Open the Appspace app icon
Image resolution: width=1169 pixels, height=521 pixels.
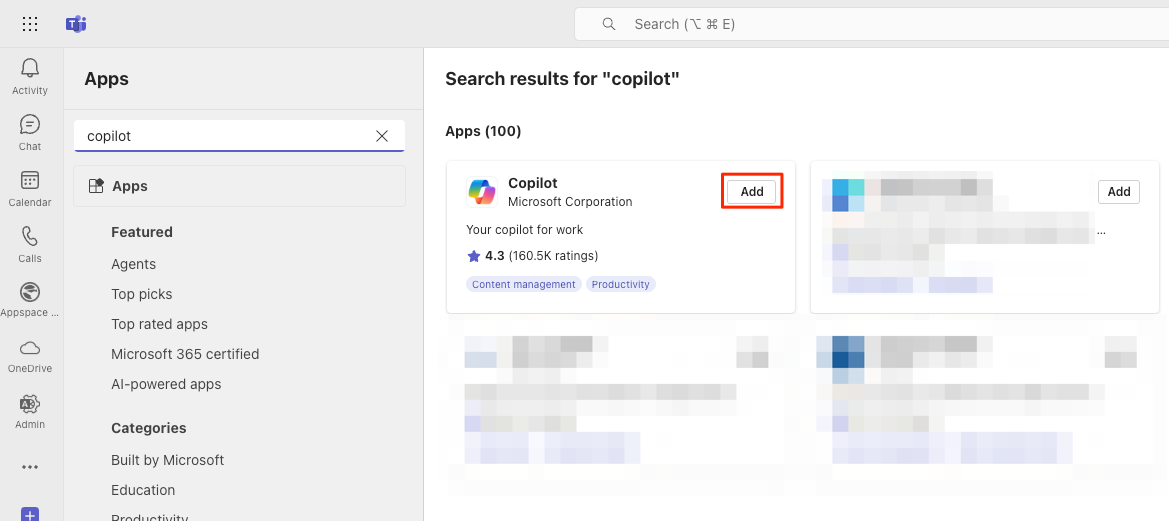point(30,292)
